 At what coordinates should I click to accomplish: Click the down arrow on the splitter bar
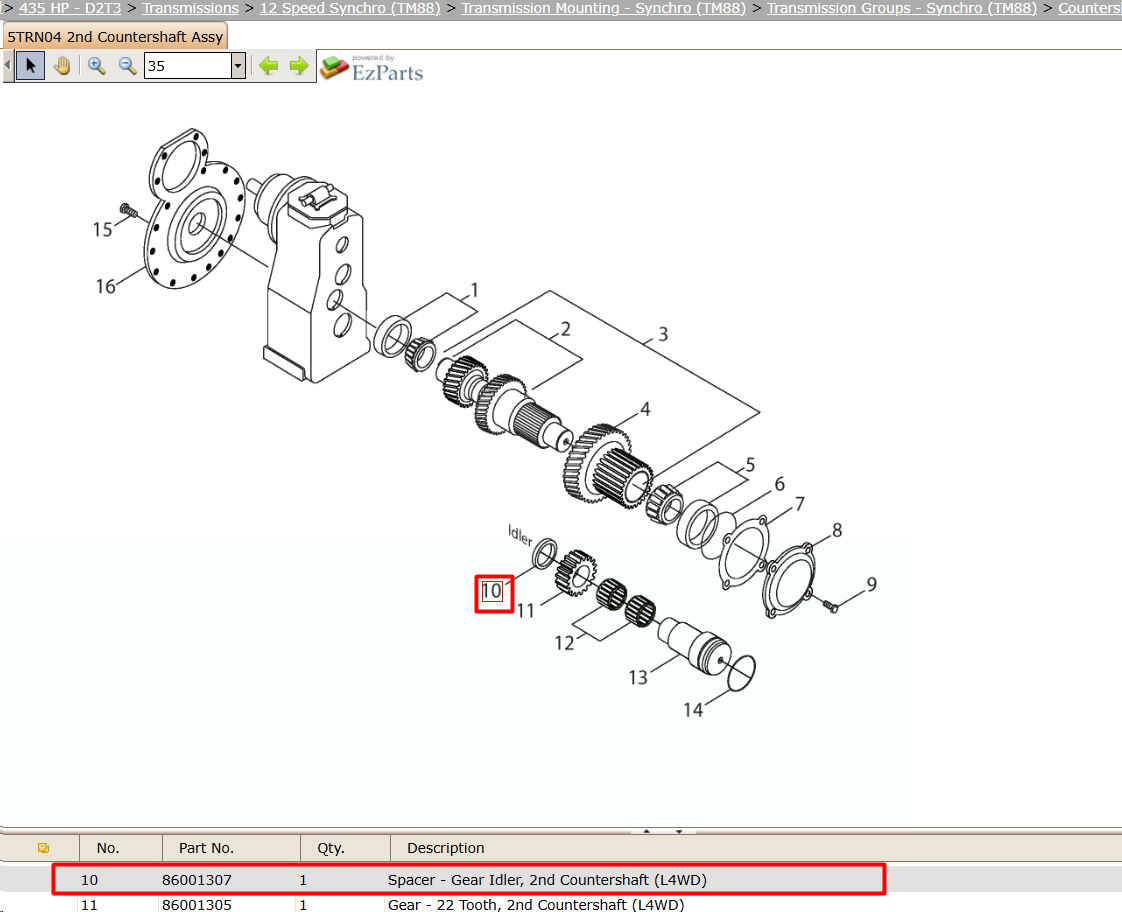click(678, 831)
